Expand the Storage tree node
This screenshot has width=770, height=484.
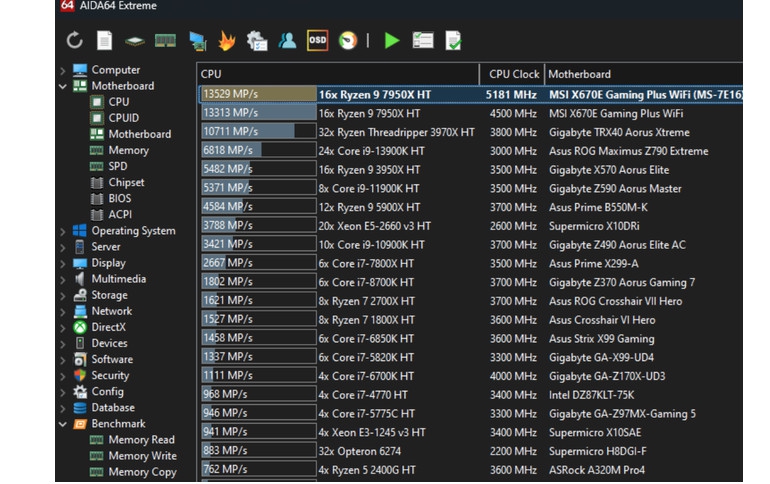pyautogui.click(x=63, y=296)
